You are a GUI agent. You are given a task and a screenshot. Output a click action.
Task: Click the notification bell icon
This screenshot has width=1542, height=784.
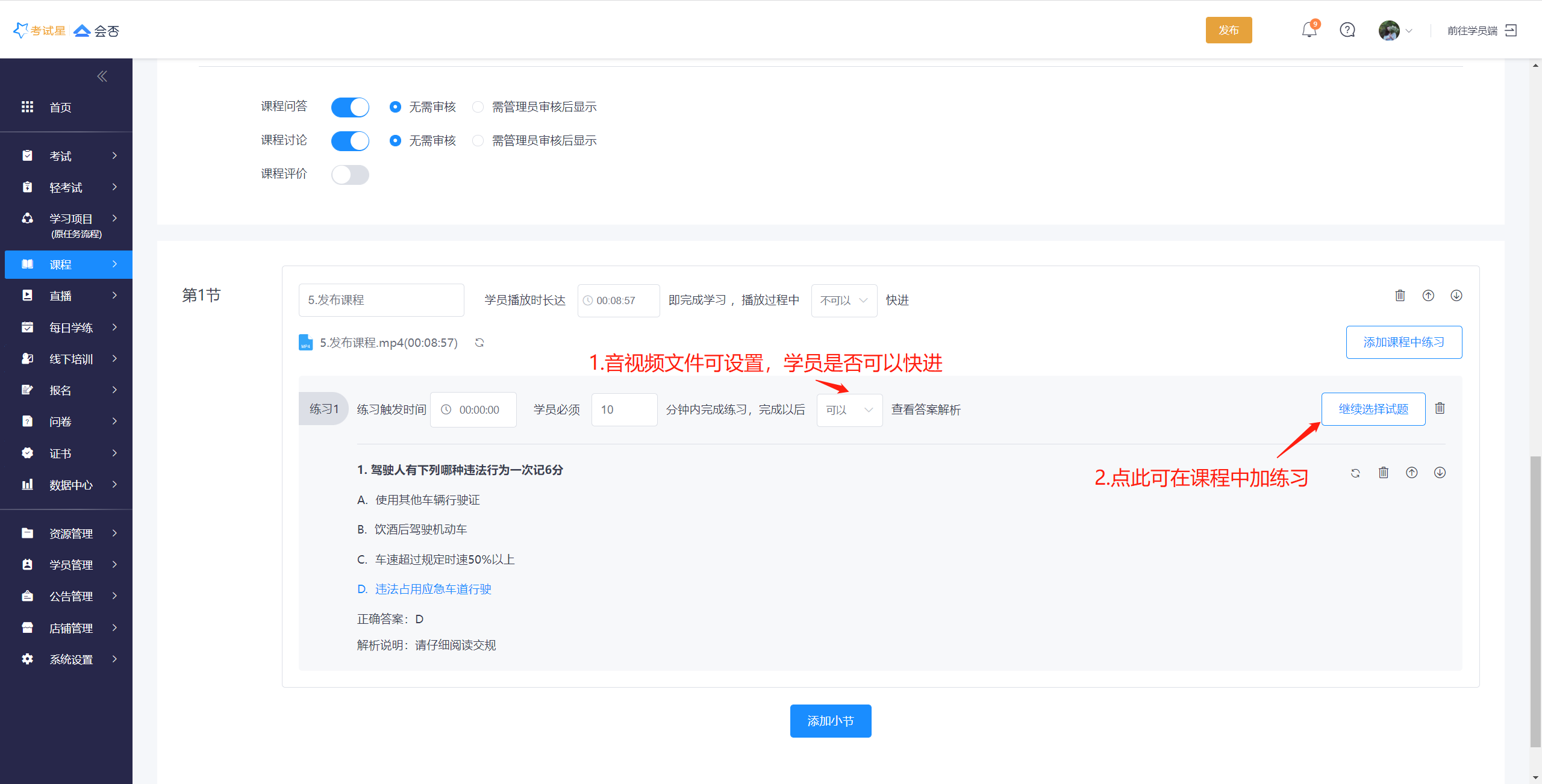[x=1309, y=30]
